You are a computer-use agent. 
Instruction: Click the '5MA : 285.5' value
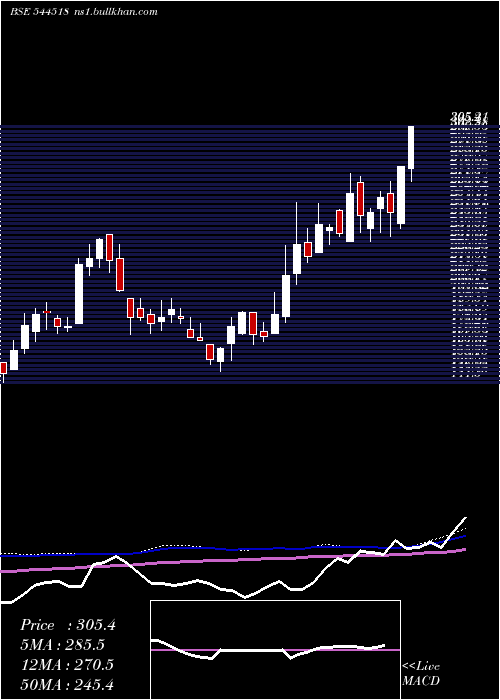tap(63, 645)
